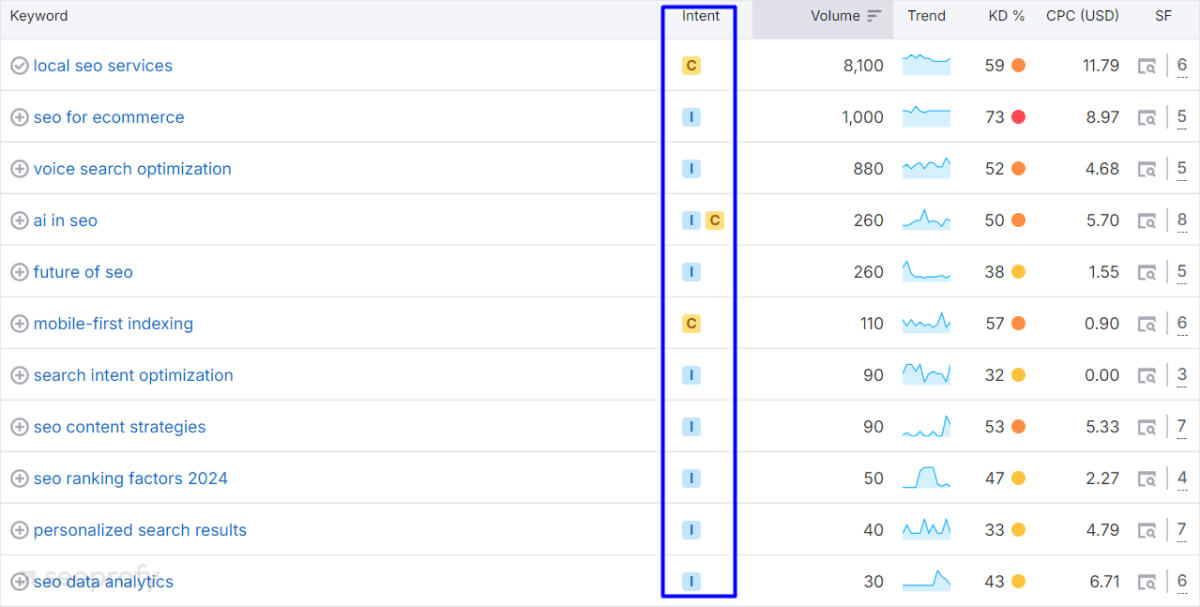Open SERP icon in mobile-first indexing row
The width and height of the screenshot is (1200, 607).
click(1148, 324)
